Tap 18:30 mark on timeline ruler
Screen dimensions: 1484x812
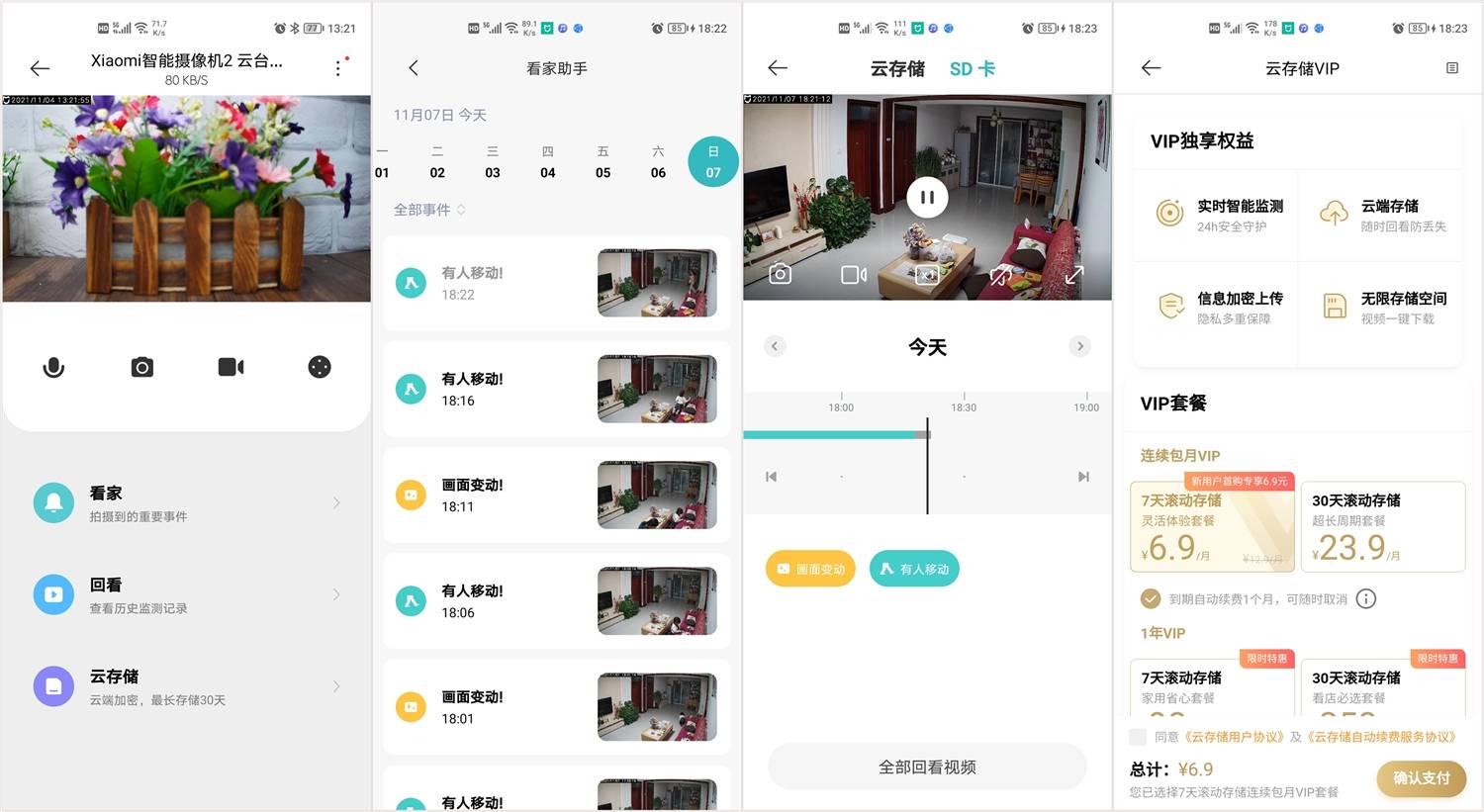tap(964, 406)
